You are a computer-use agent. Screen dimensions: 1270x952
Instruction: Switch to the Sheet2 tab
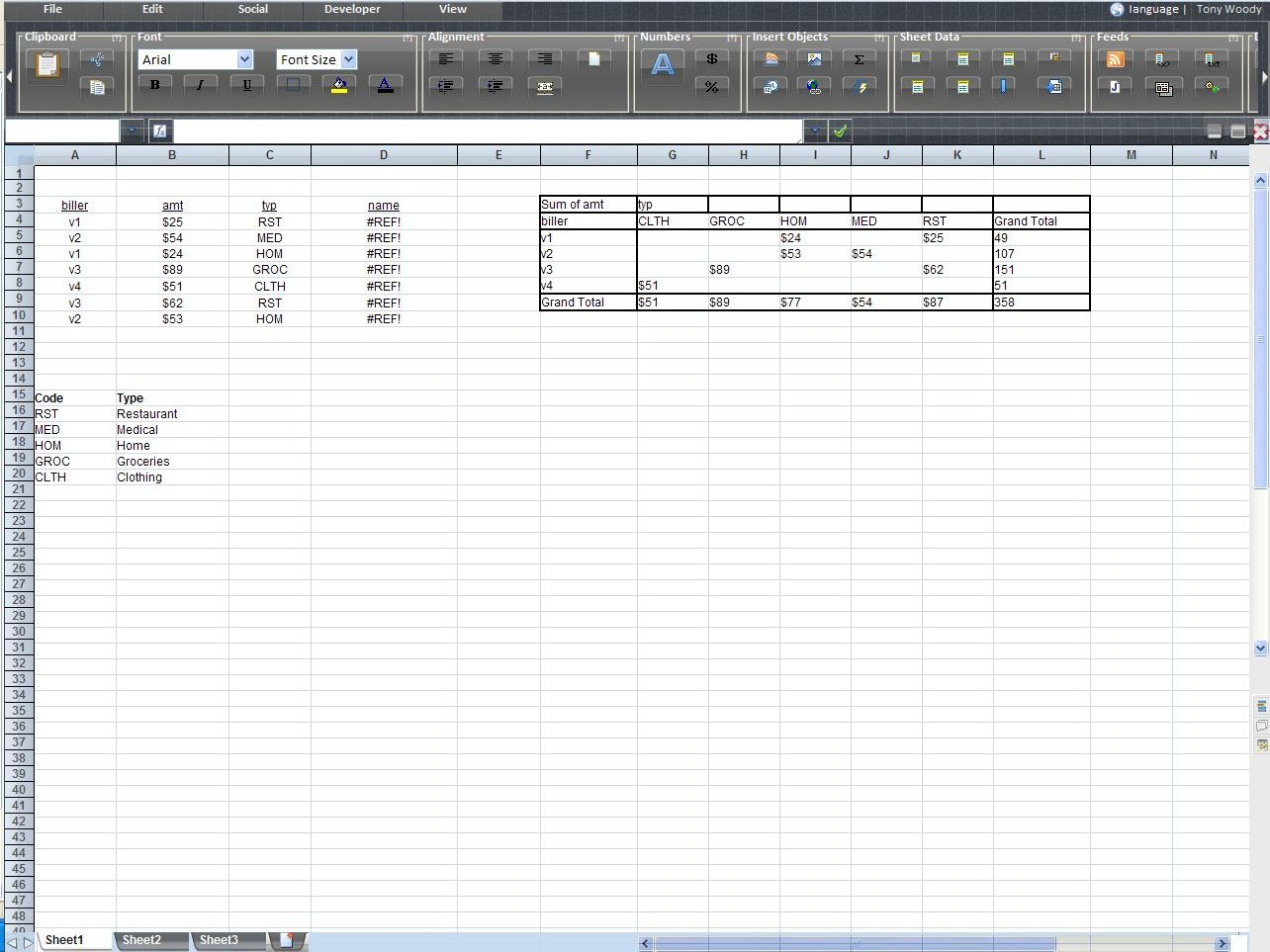[141, 940]
